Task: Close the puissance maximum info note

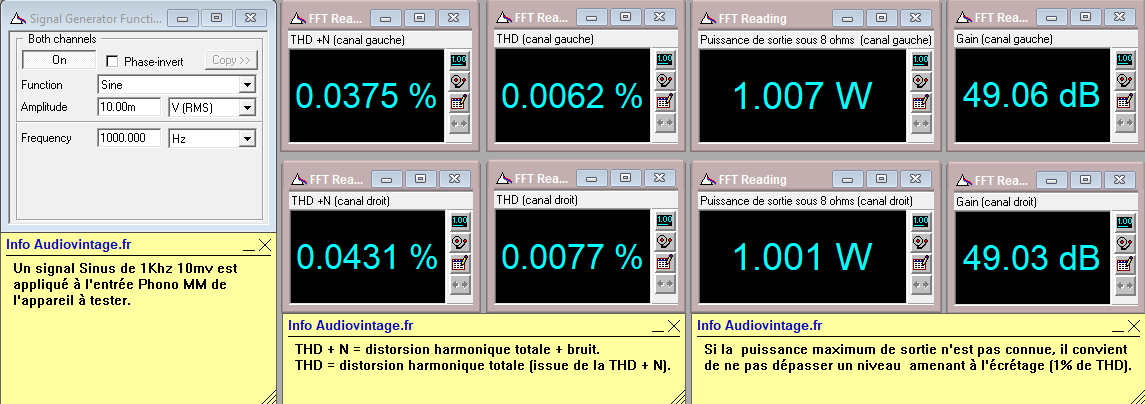Action: coord(1134,326)
